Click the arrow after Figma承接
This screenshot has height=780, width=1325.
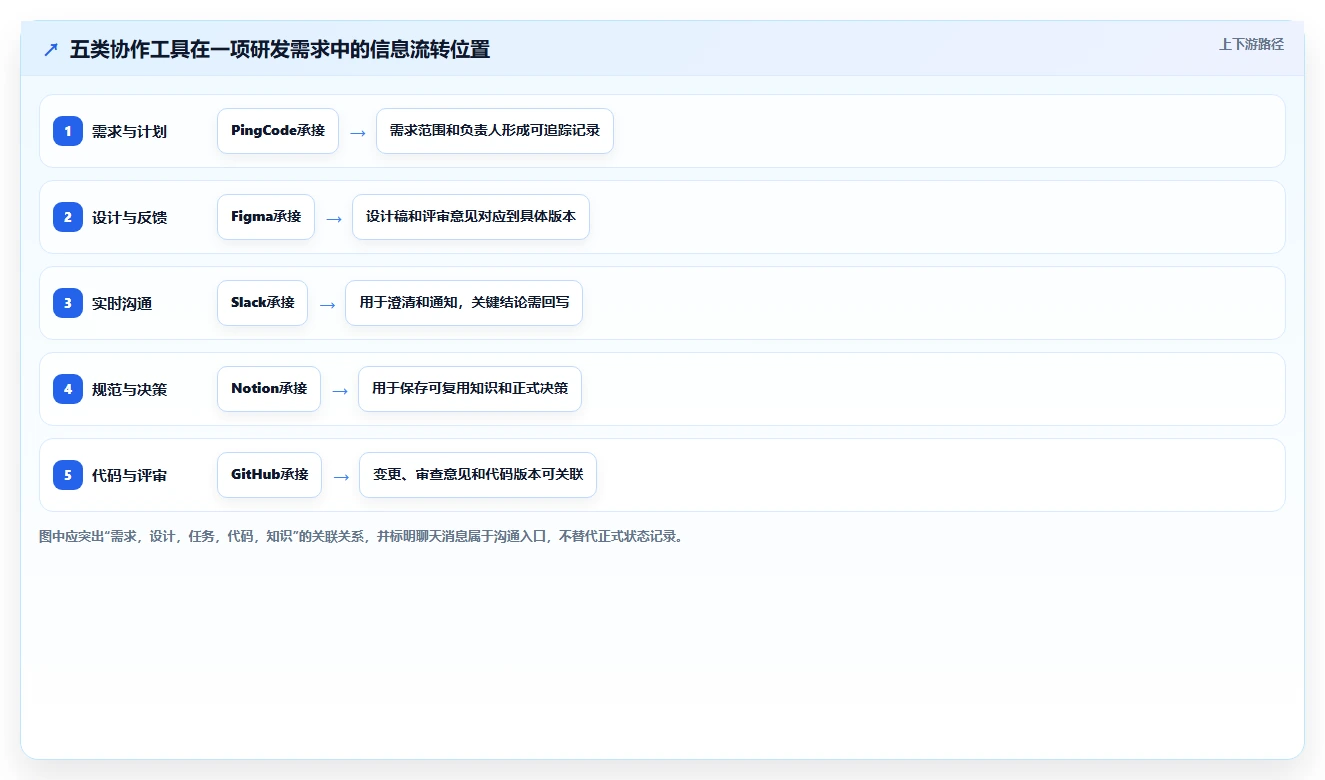pyautogui.click(x=334, y=218)
